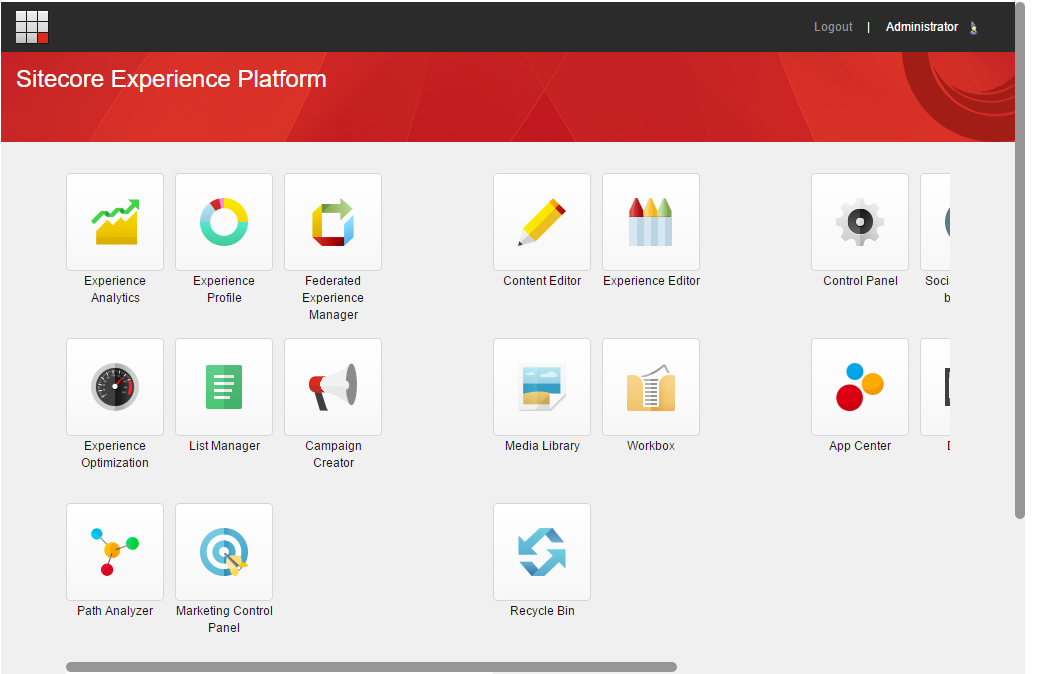This screenshot has height=674, width=1037.
Task: Click the Workbox label
Action: click(x=651, y=446)
